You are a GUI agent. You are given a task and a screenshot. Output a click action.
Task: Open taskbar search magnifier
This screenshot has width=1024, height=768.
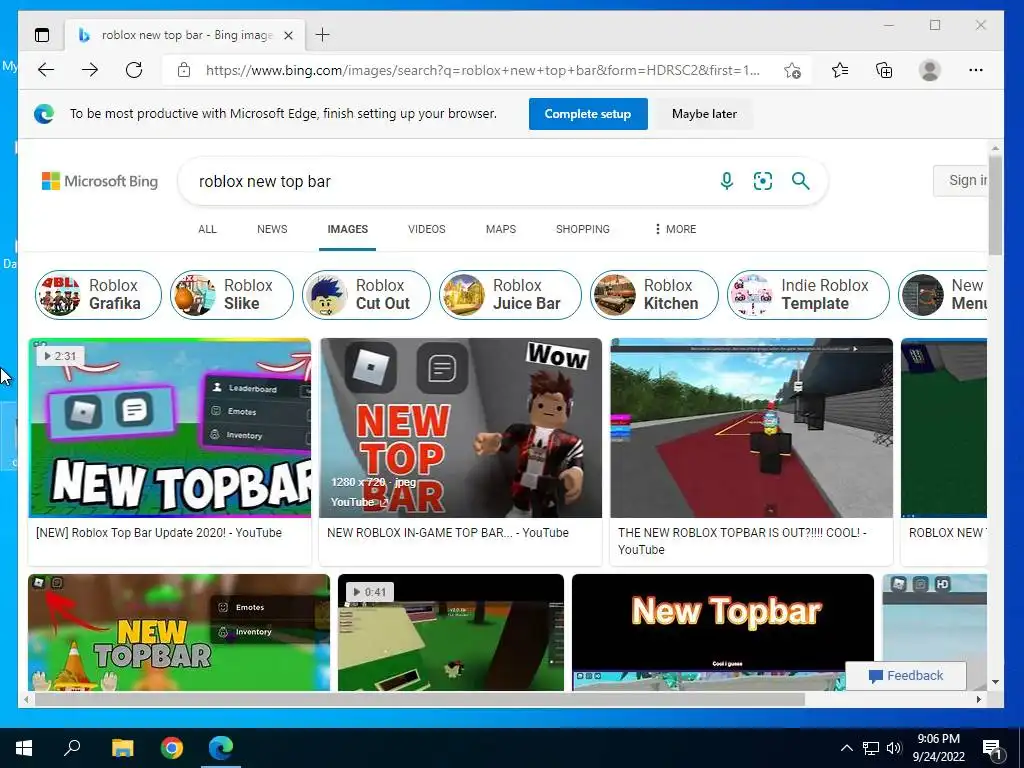(x=72, y=748)
